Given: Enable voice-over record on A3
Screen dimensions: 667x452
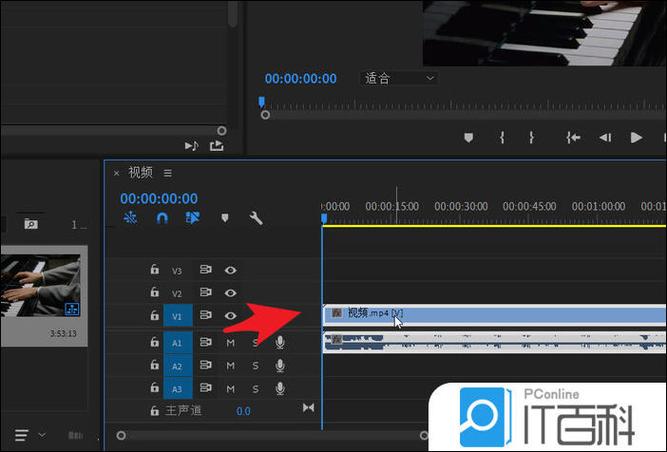Looking at the screenshot, I should [280, 388].
